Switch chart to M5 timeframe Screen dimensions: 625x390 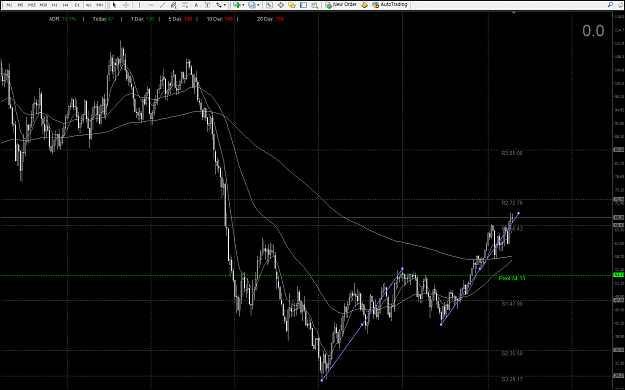coord(20,5)
